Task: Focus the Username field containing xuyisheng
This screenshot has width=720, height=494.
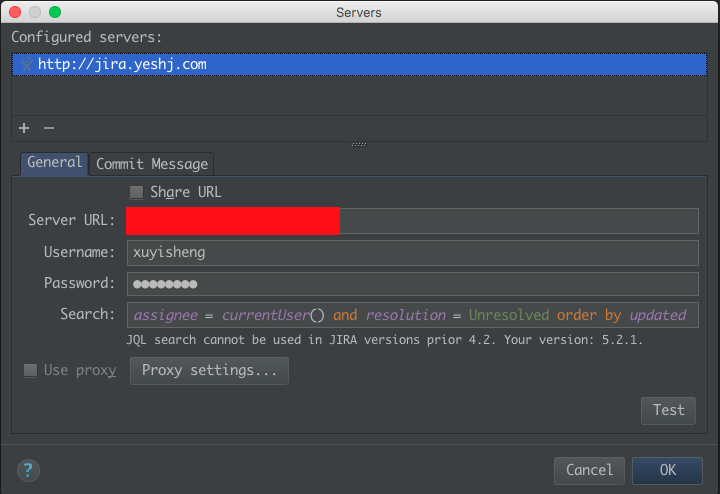Action: pyautogui.click(x=412, y=253)
